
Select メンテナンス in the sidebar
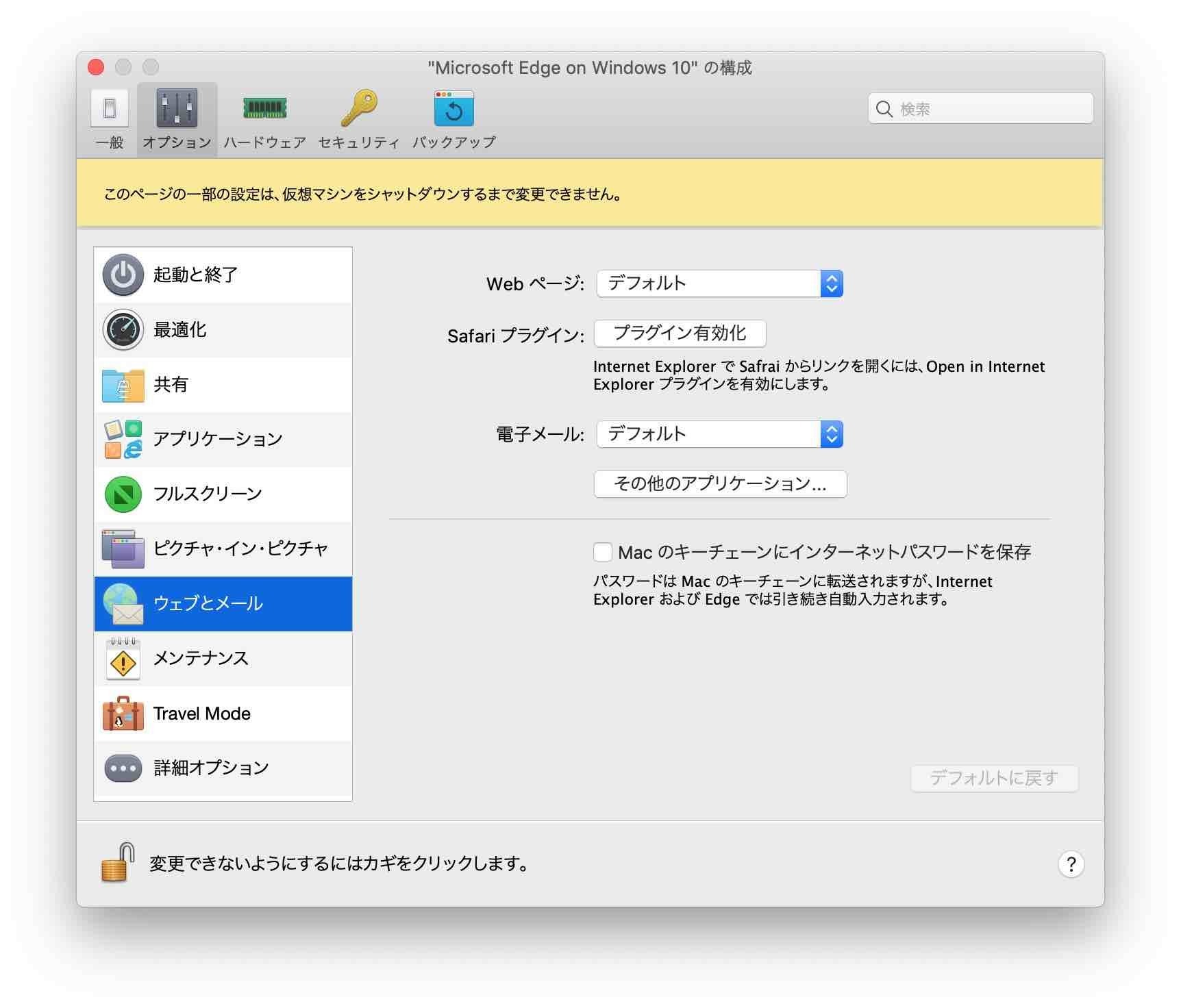pyautogui.click(x=223, y=658)
